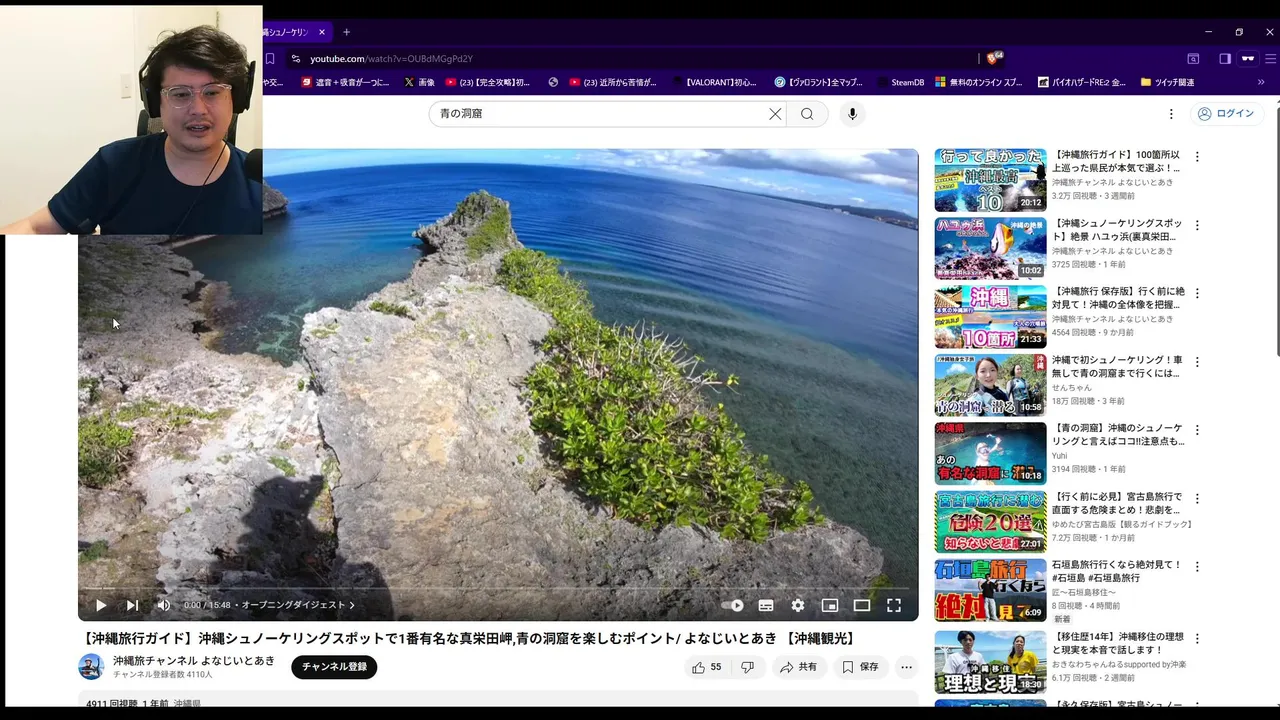Expand the オープニングダイジェスト chapter chevron
The width and height of the screenshot is (1280, 720).
point(351,605)
